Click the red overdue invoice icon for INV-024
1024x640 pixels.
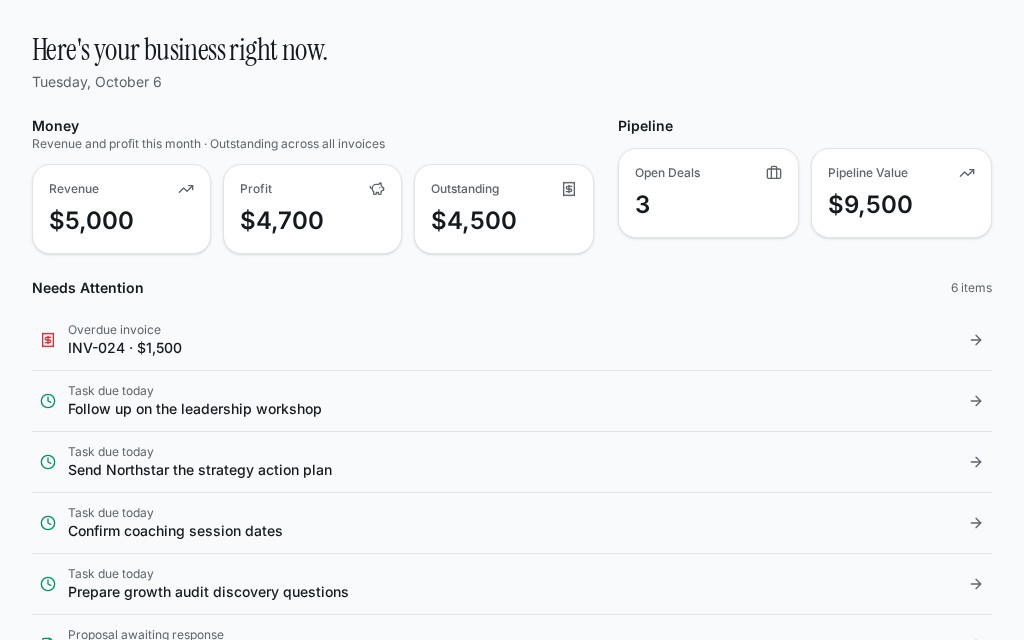click(48, 340)
